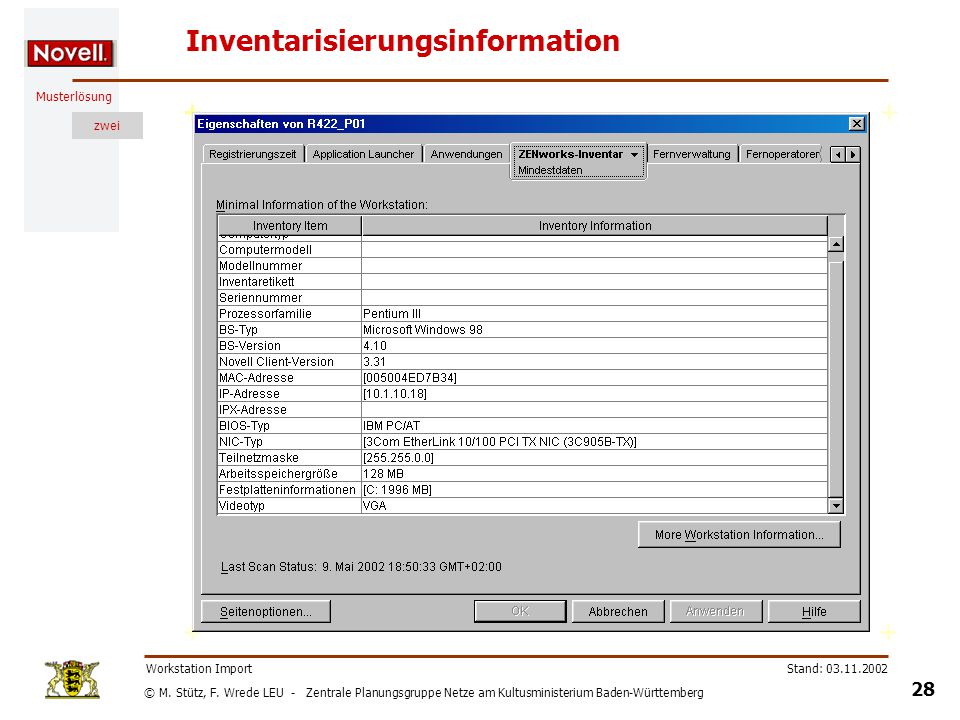Screen dimensions: 960x720
Task: Click the Pentium III value
Action: pyautogui.click(x=392, y=313)
